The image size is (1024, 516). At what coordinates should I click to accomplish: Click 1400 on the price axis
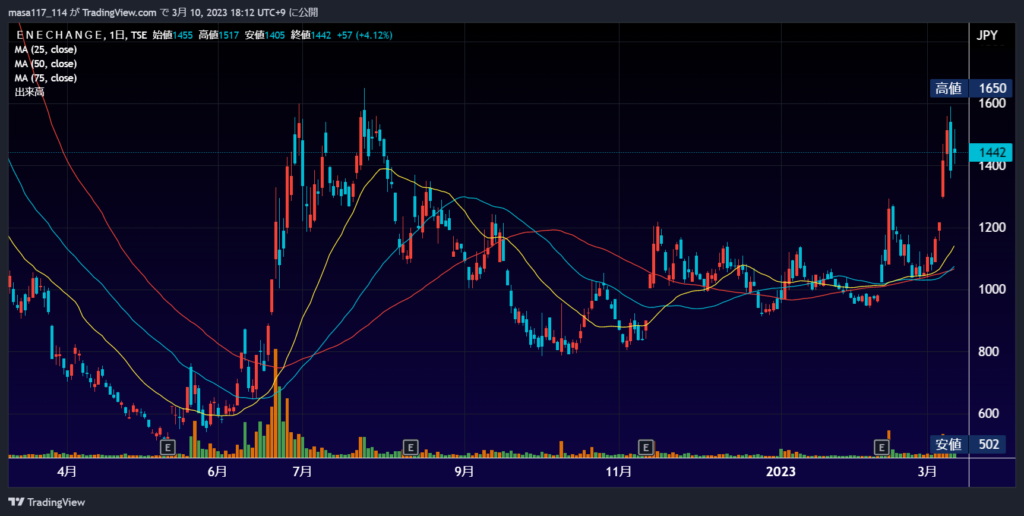tap(991, 166)
